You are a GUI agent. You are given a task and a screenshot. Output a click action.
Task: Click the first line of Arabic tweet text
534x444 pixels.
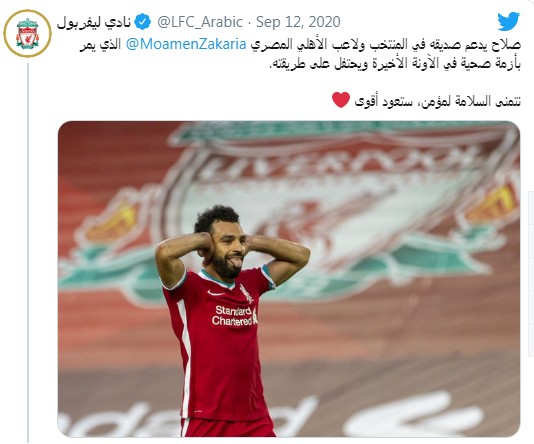pos(300,44)
